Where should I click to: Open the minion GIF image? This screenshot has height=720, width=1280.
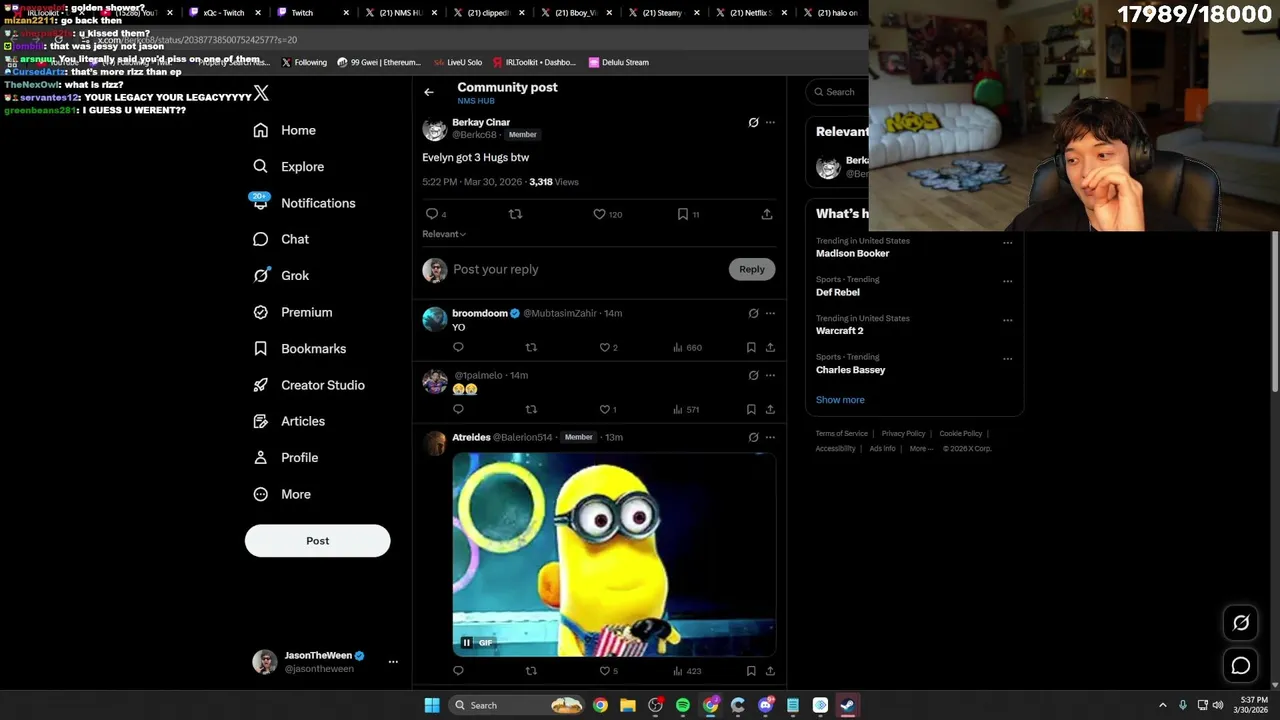pyautogui.click(x=614, y=554)
